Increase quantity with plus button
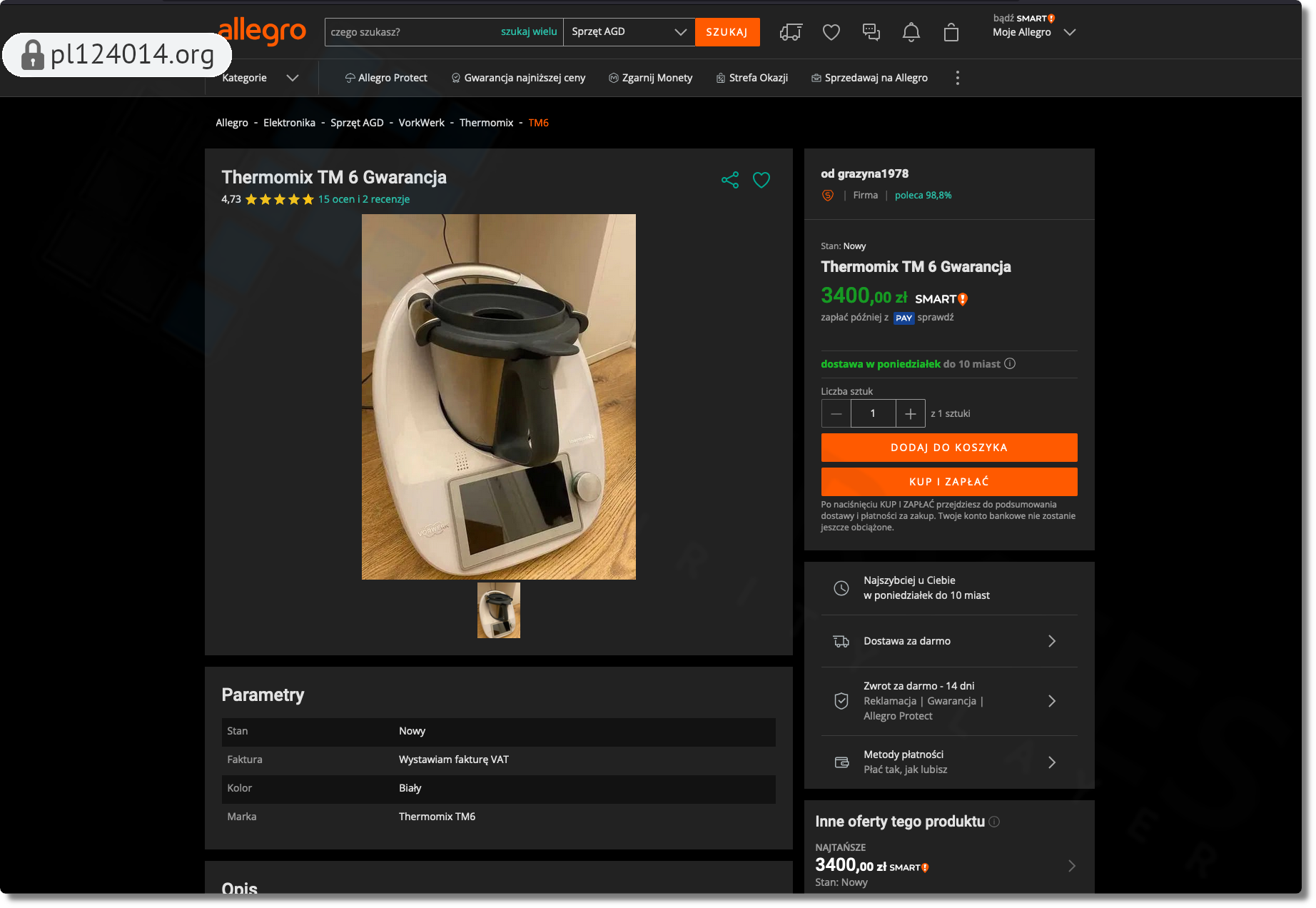 click(x=911, y=414)
